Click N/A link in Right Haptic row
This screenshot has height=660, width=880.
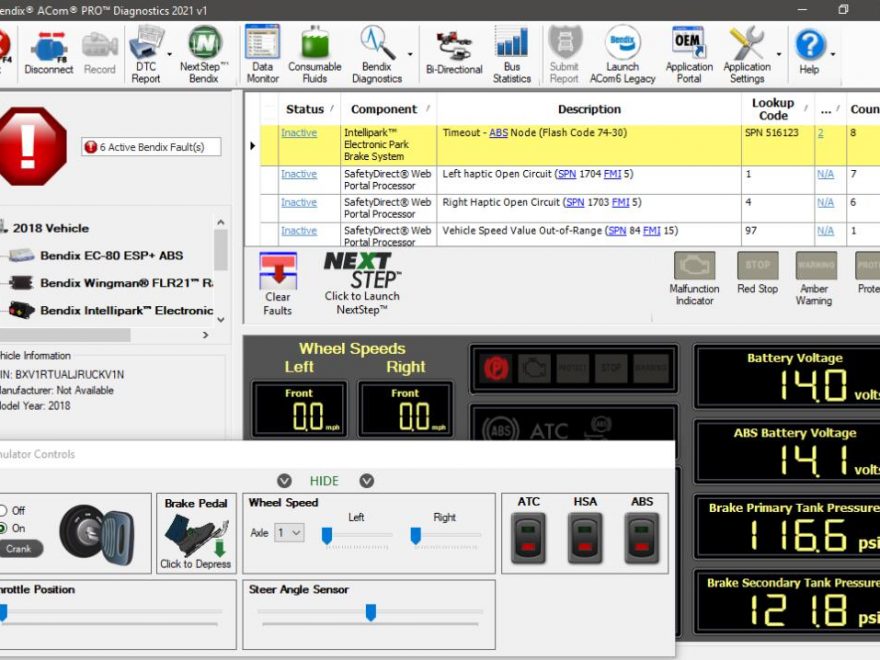coord(825,202)
